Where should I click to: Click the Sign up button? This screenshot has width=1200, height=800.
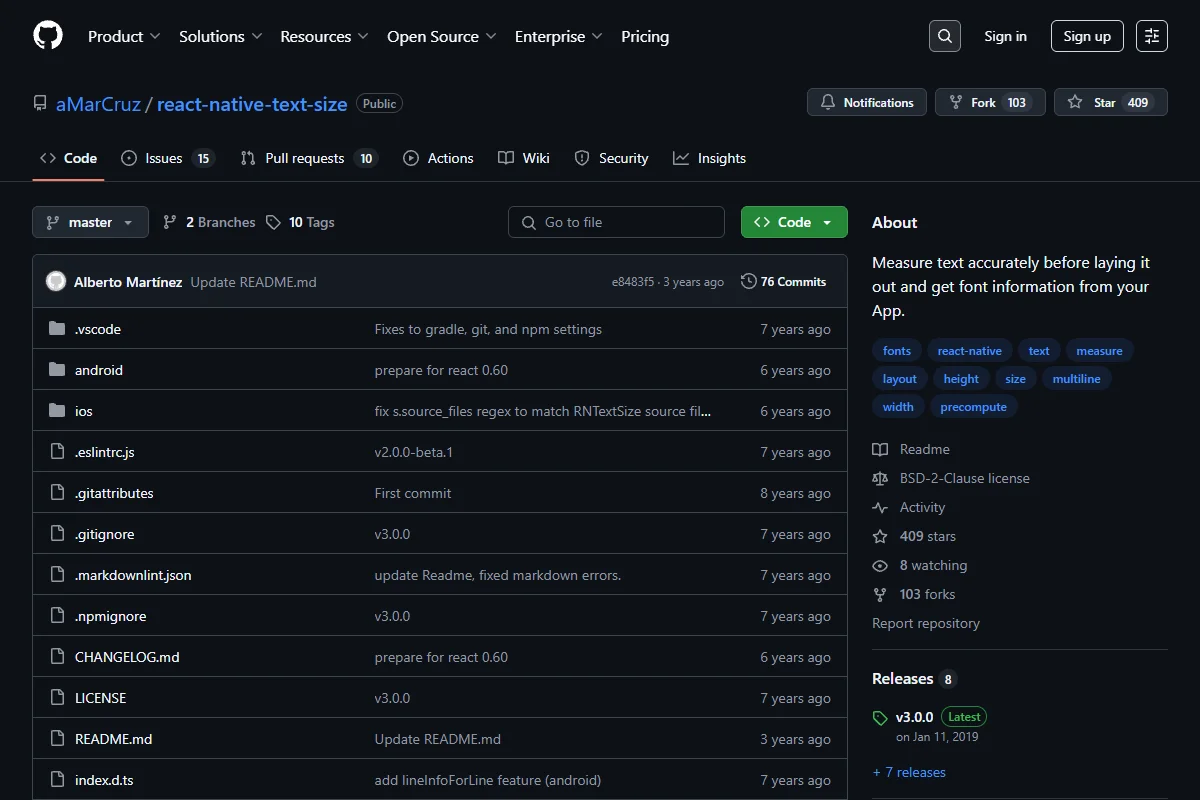coord(1087,36)
